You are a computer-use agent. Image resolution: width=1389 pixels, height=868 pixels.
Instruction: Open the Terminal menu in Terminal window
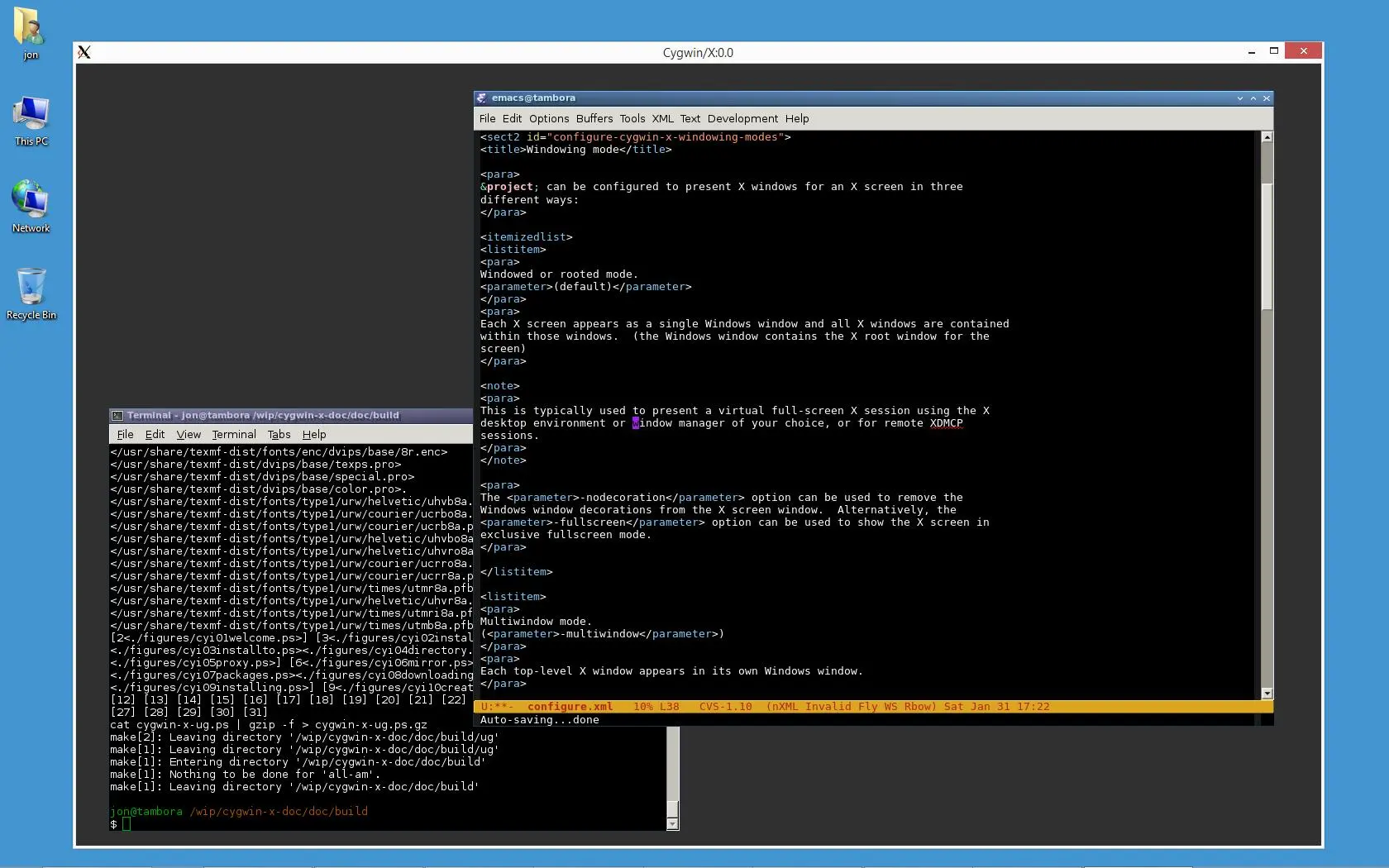point(234,435)
